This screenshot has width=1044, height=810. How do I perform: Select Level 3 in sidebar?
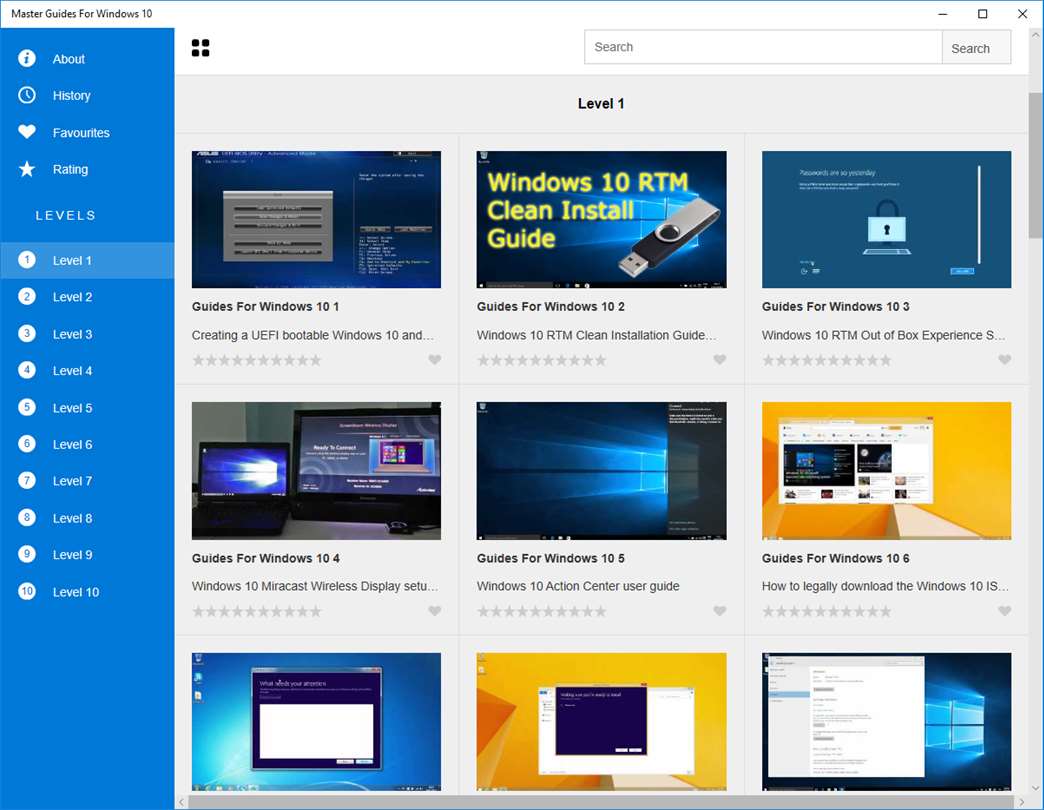[x=87, y=334]
